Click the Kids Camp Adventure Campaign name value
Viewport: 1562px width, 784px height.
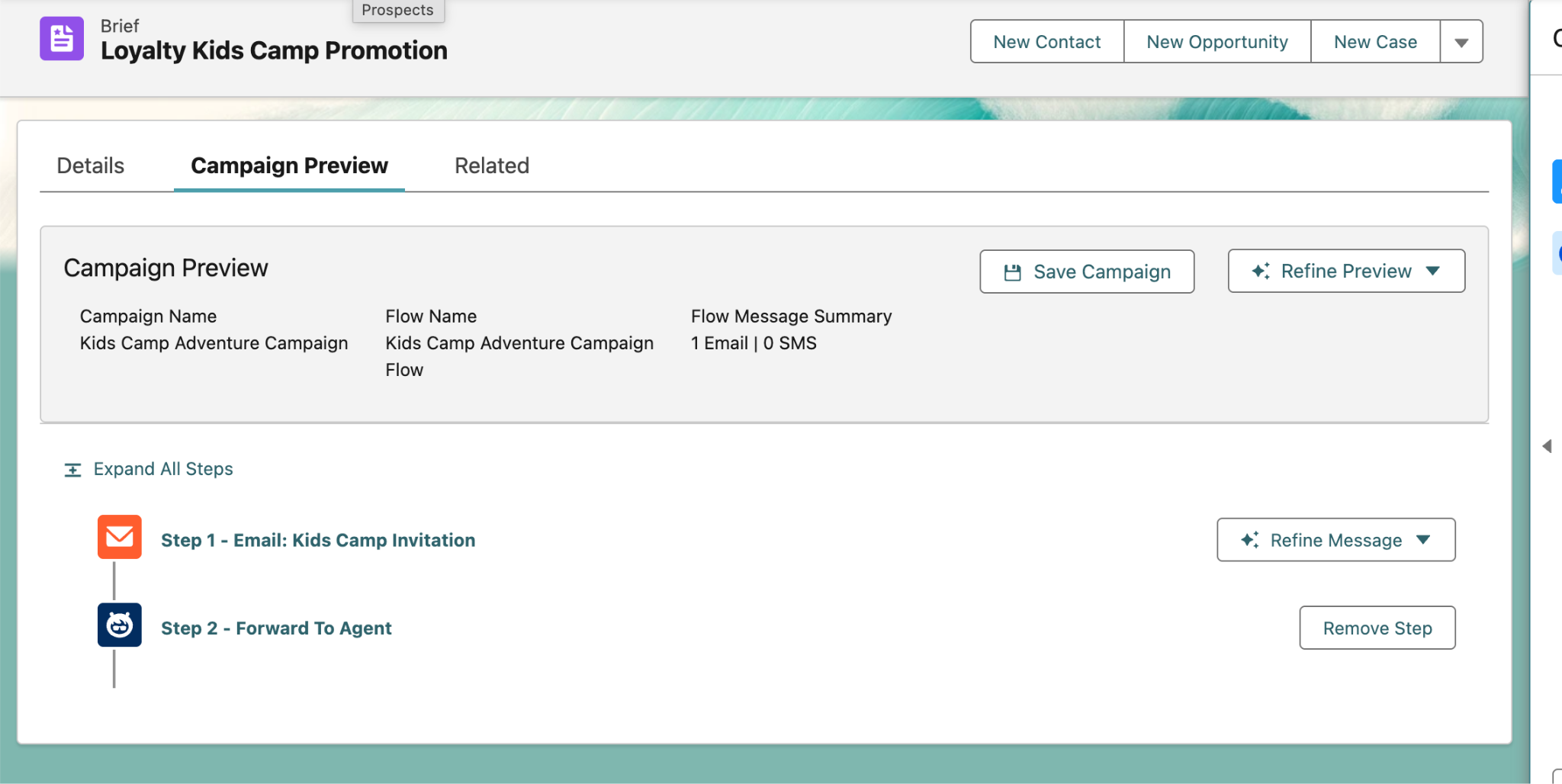tap(214, 343)
